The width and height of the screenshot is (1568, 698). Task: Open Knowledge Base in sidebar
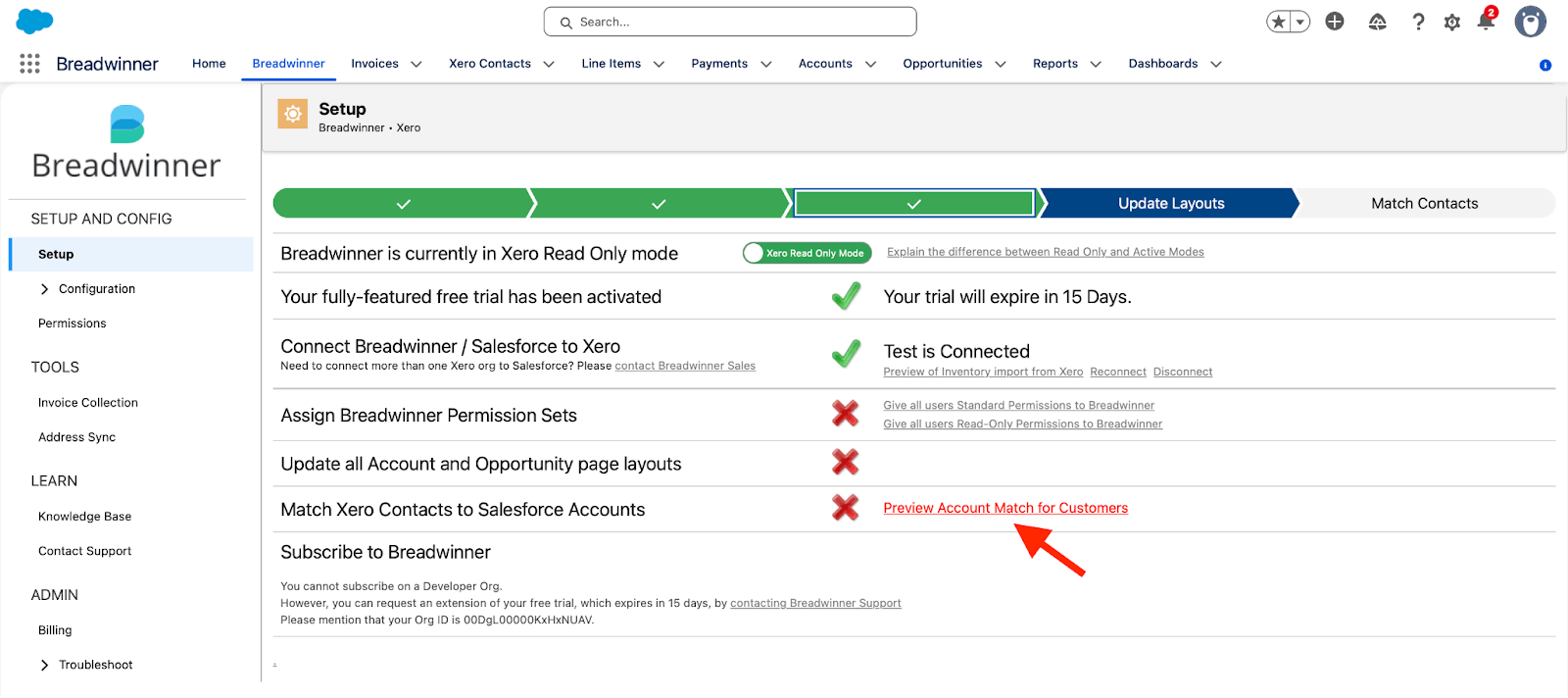pos(84,517)
